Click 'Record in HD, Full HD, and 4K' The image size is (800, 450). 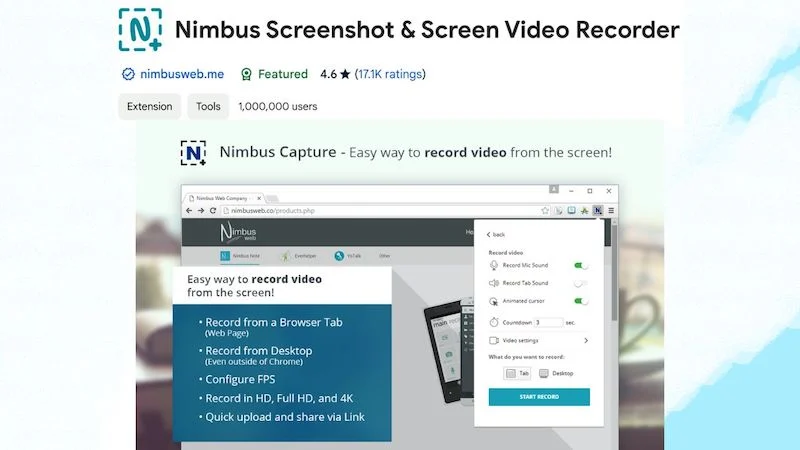(x=279, y=398)
